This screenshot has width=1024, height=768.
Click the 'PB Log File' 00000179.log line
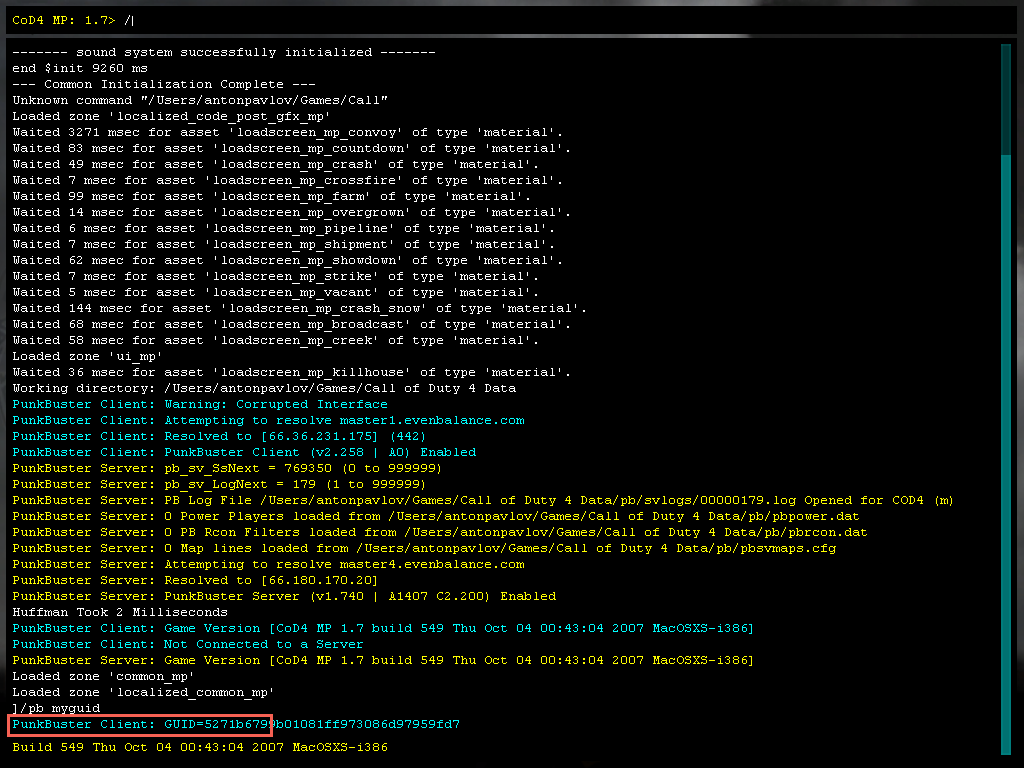point(483,500)
